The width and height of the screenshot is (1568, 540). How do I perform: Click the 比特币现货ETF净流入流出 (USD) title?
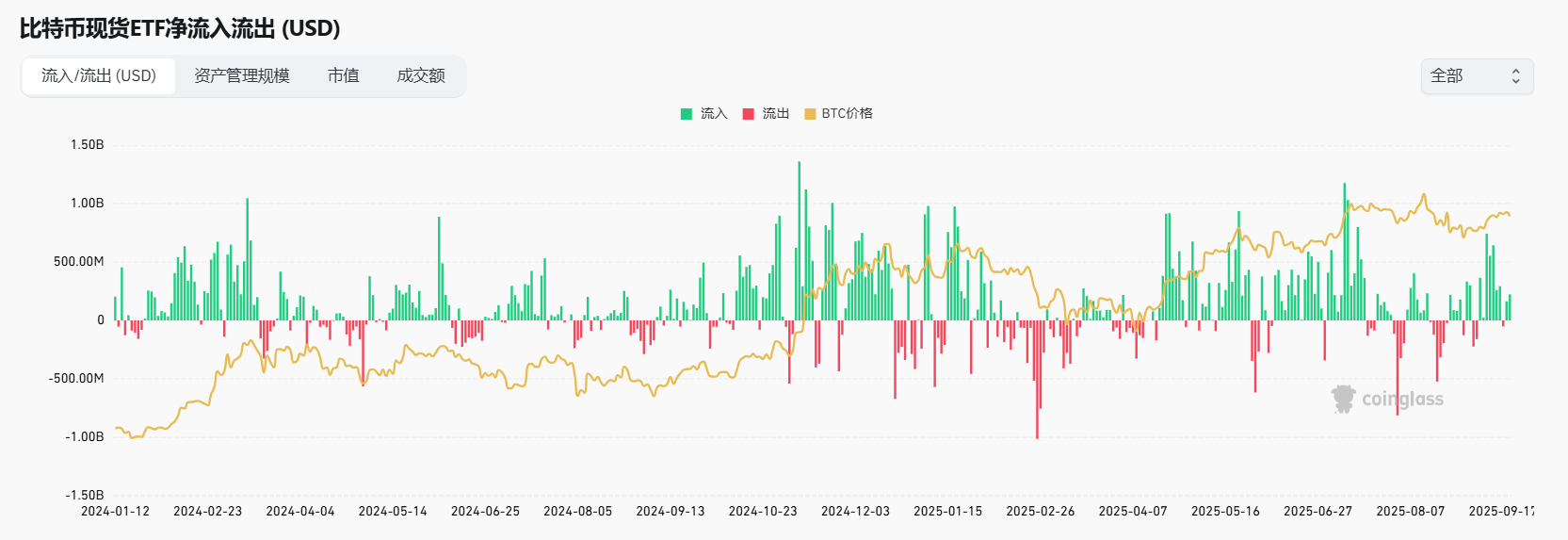pyautogui.click(x=180, y=28)
